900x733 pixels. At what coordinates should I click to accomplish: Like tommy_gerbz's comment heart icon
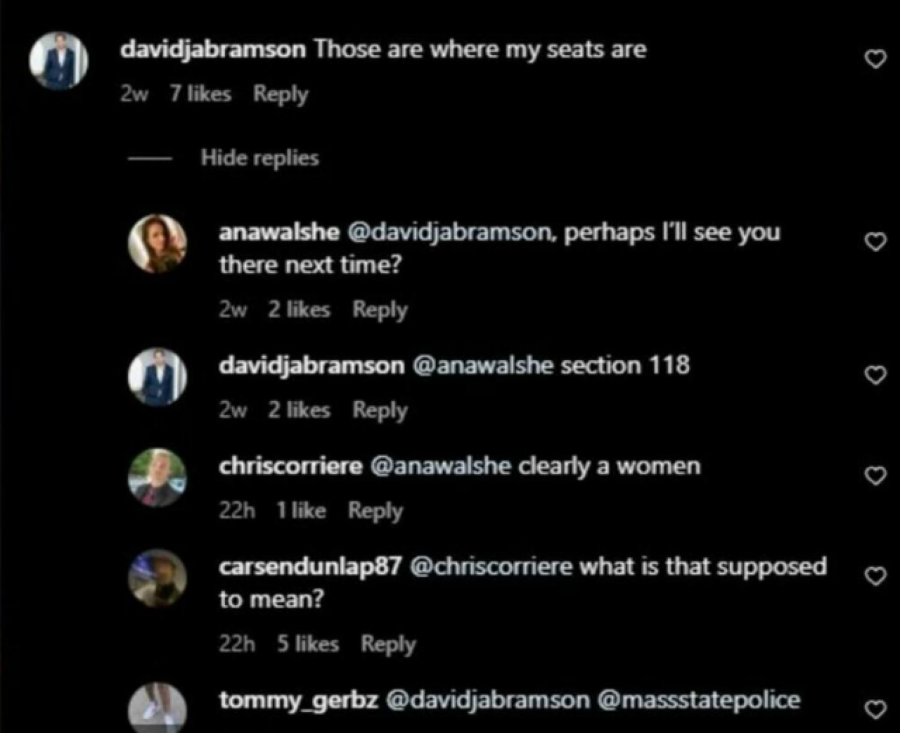(x=875, y=709)
